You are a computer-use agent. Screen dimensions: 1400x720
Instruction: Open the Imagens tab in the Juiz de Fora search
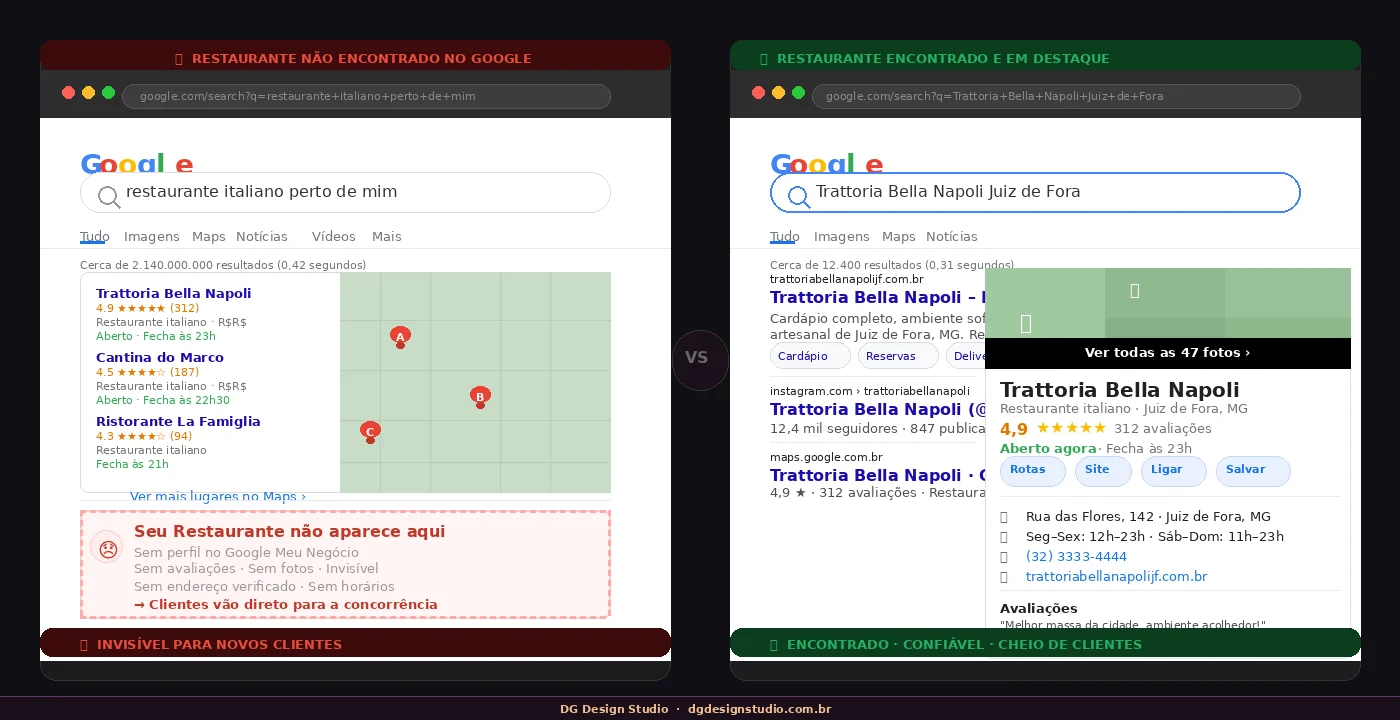842,237
